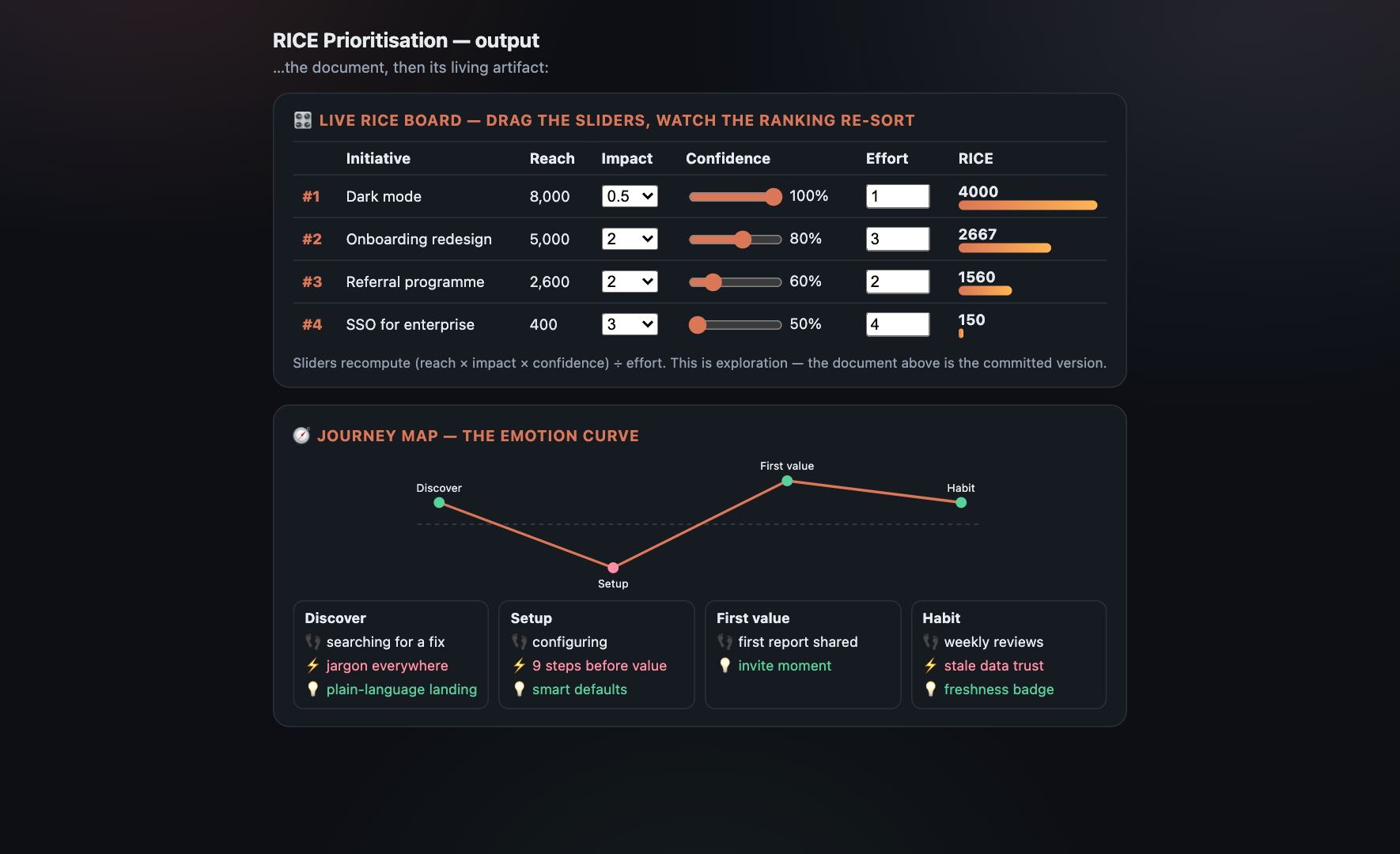Click the First value point on curve

(x=787, y=481)
